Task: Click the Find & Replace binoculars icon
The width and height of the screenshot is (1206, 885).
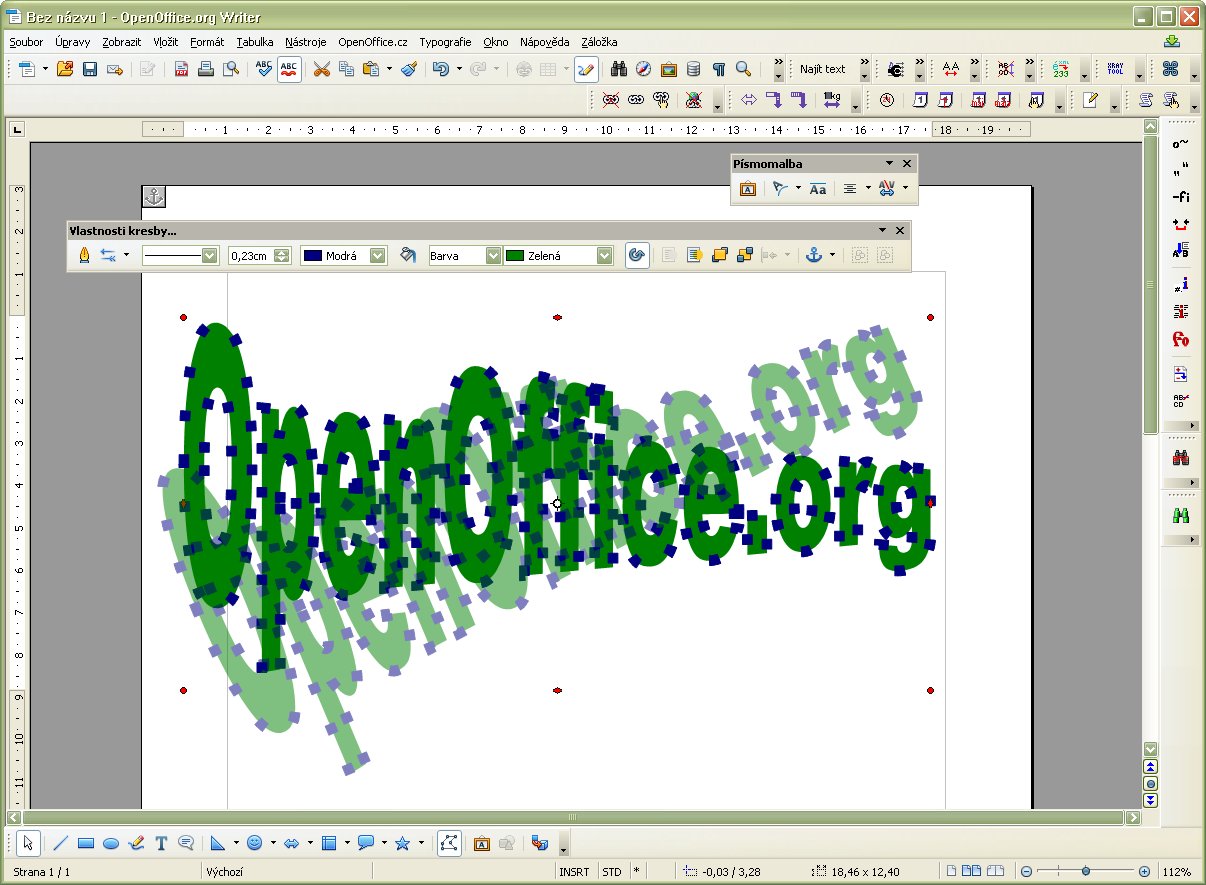Action: pos(619,69)
